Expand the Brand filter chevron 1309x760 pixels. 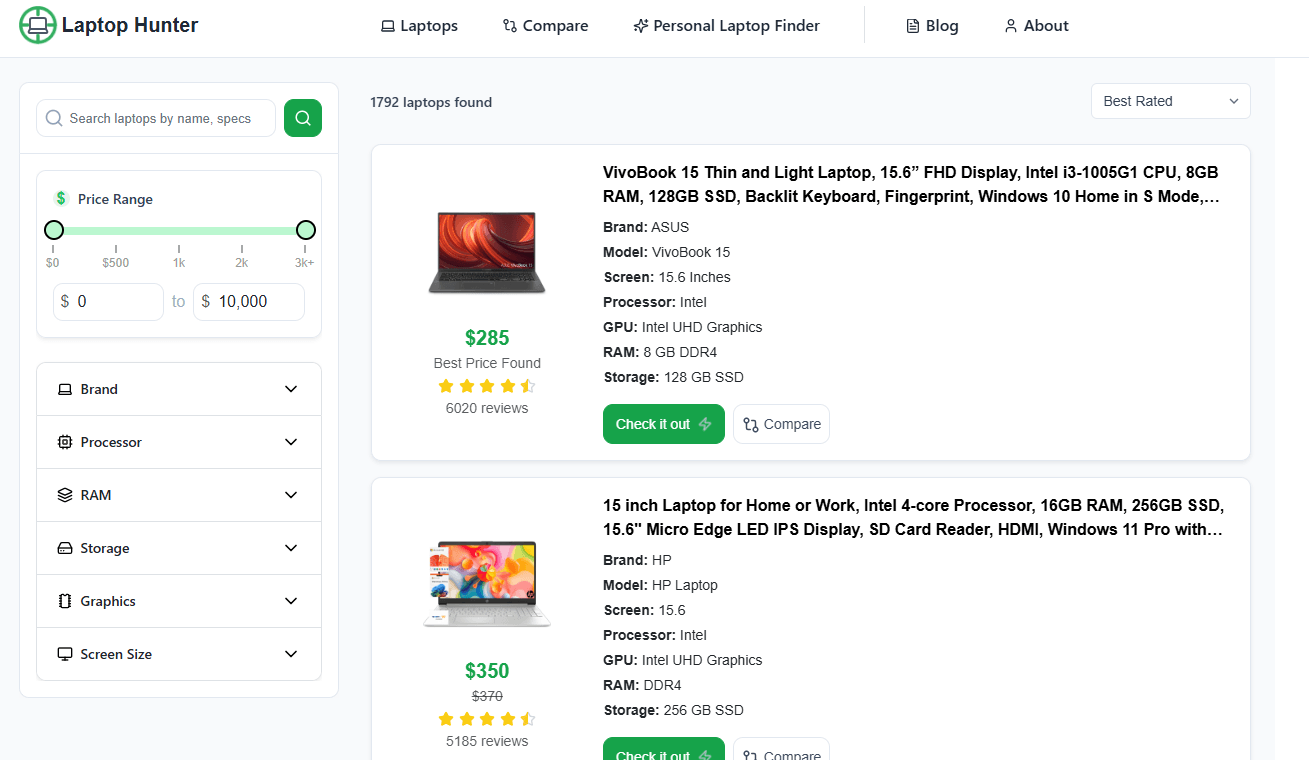pyautogui.click(x=291, y=389)
